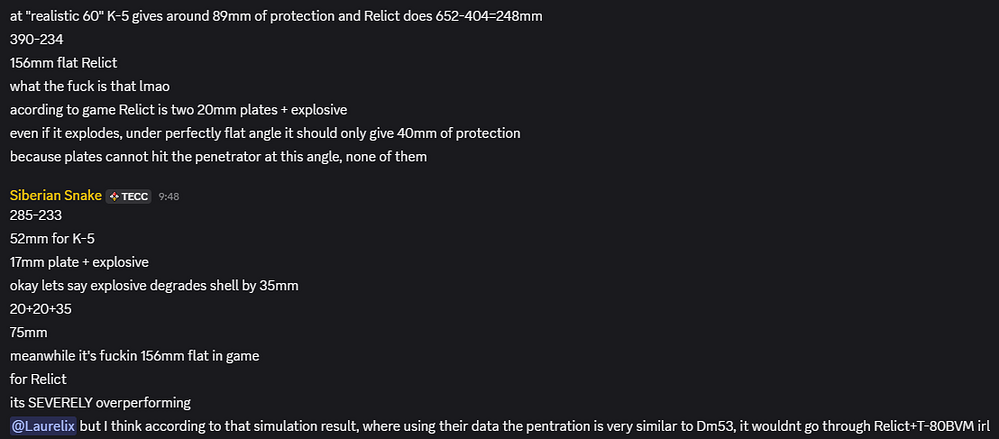
Task: Click the TECC tag label text
Action: click(134, 197)
